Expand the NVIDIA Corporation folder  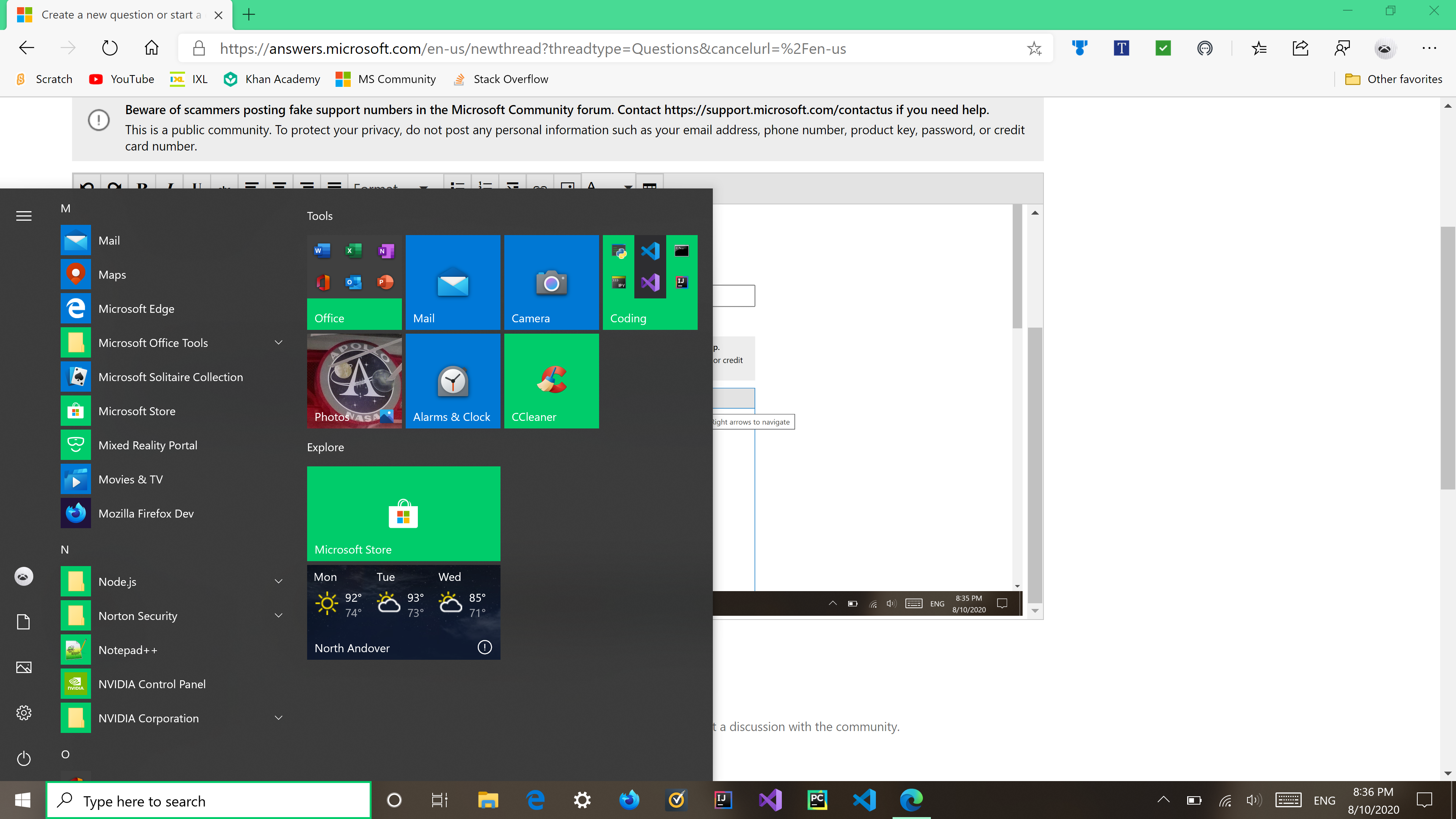tap(173, 718)
